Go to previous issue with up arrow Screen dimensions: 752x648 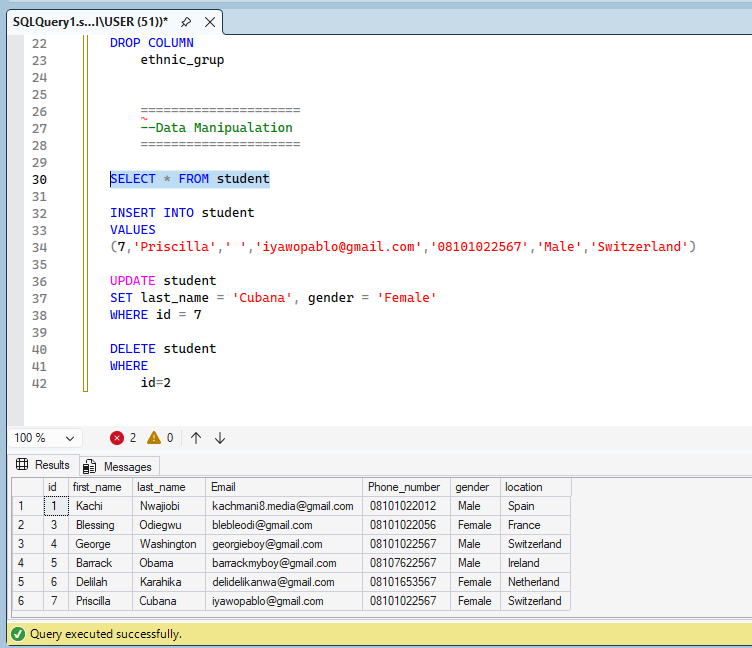[x=196, y=438]
